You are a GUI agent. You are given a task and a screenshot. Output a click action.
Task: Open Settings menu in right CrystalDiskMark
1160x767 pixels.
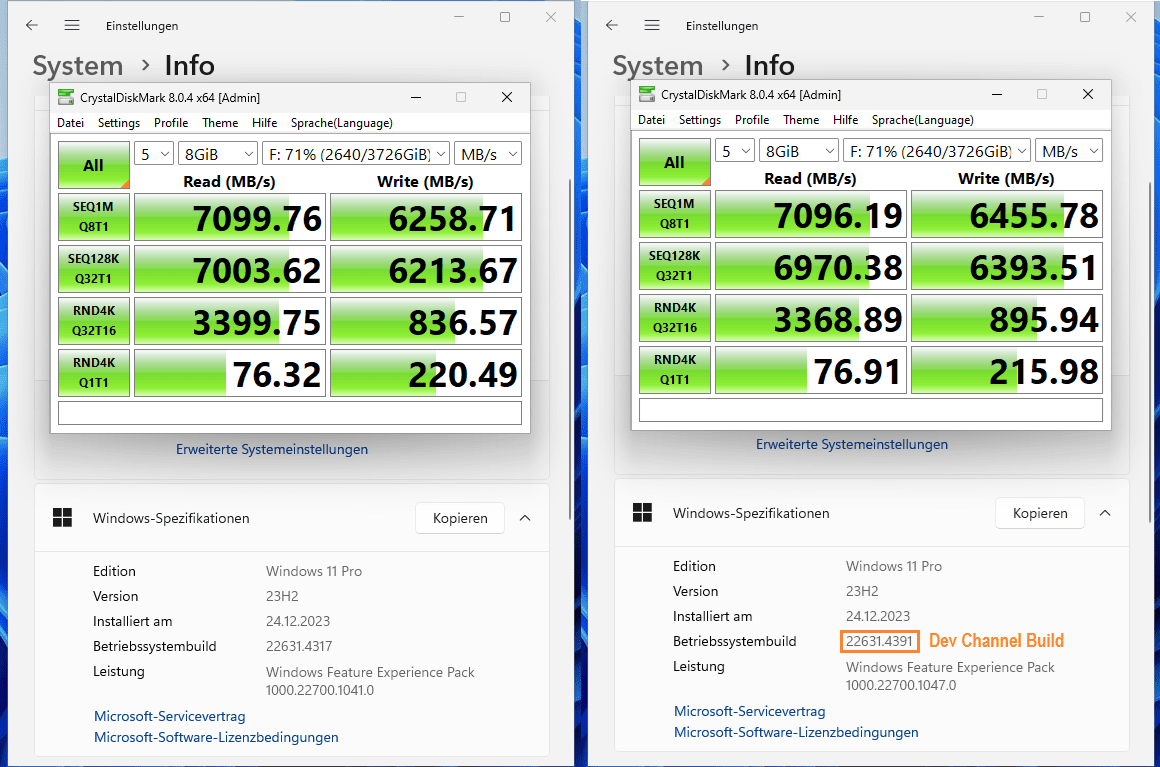pos(699,120)
